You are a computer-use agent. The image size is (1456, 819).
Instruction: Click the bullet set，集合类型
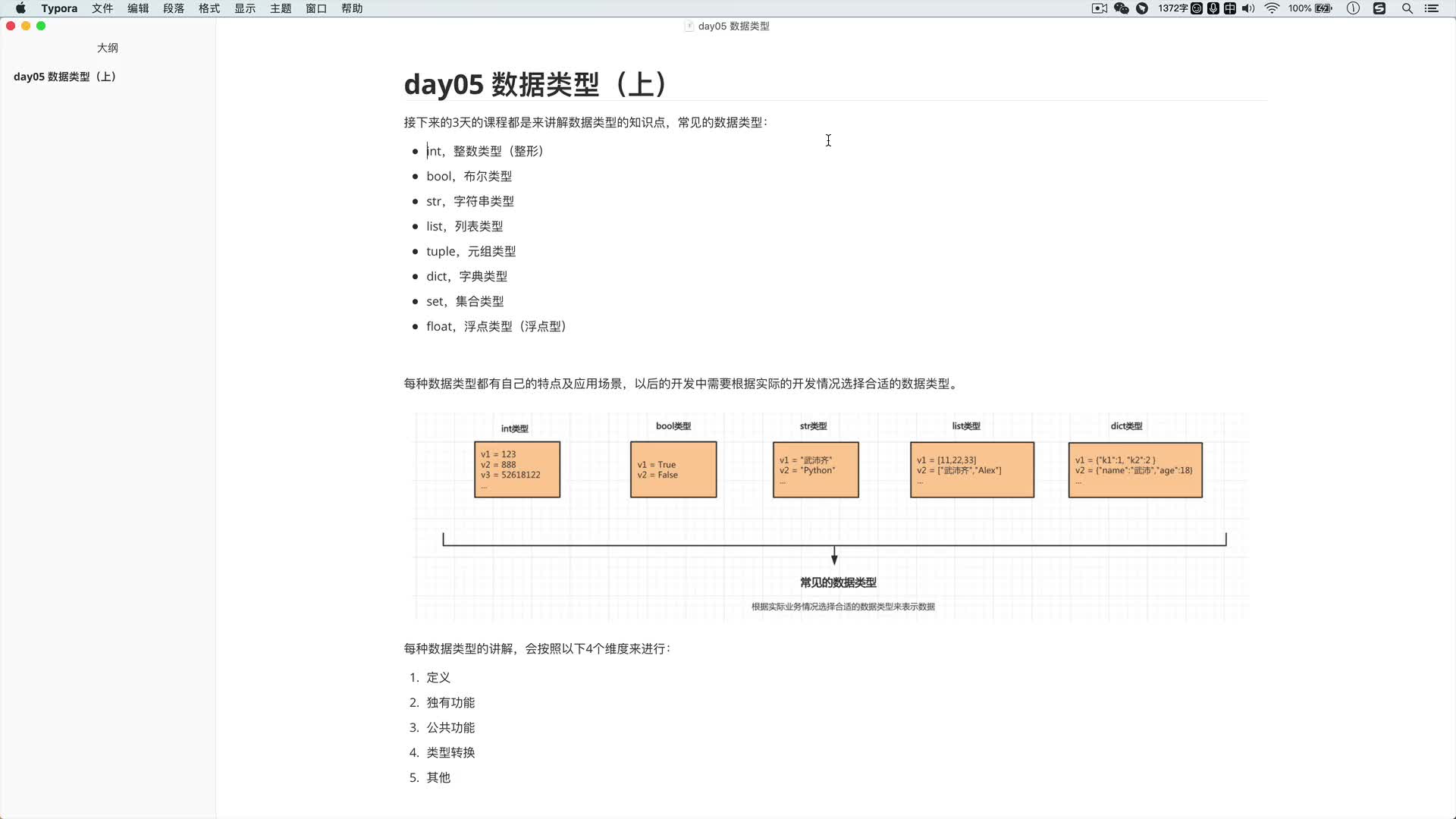point(465,301)
